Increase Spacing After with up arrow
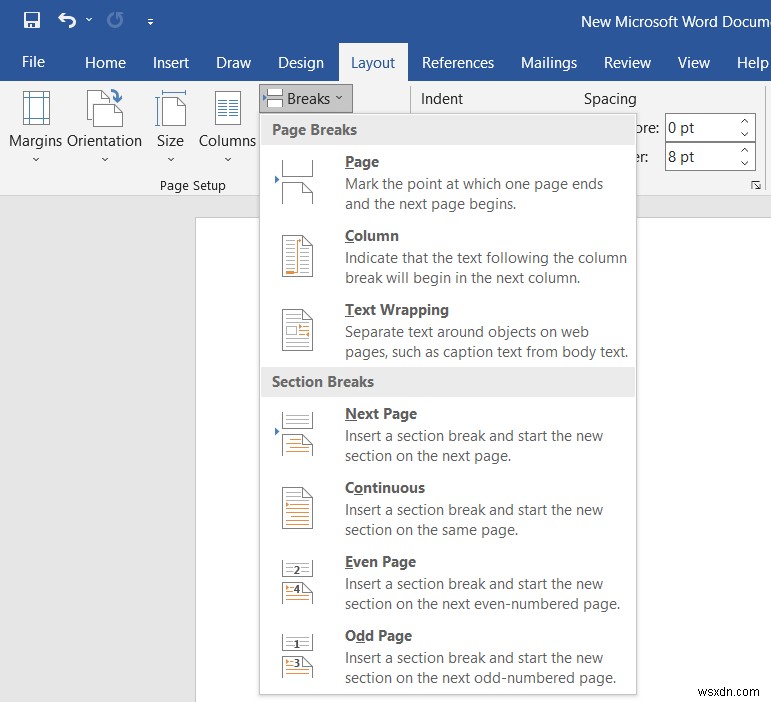Screen dimensions: 771x702 (744, 150)
